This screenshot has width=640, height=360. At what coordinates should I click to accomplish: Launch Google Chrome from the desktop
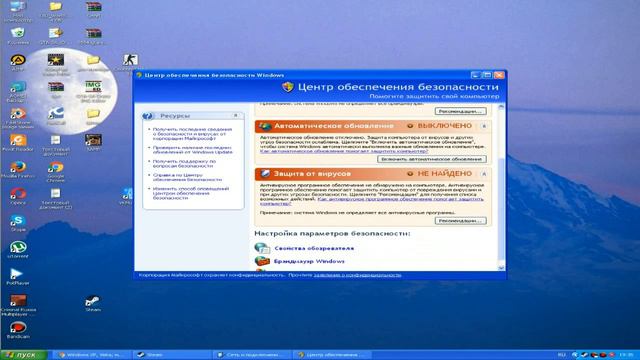[56, 167]
